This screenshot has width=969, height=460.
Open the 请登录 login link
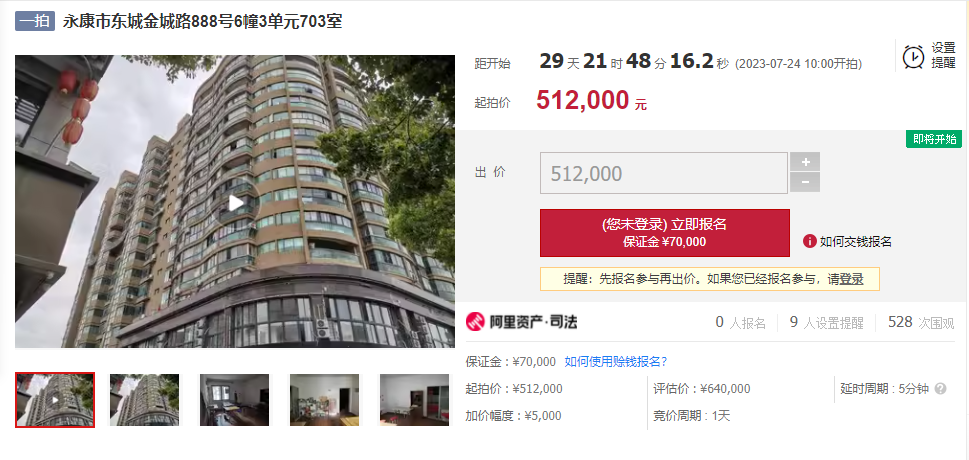click(845, 279)
